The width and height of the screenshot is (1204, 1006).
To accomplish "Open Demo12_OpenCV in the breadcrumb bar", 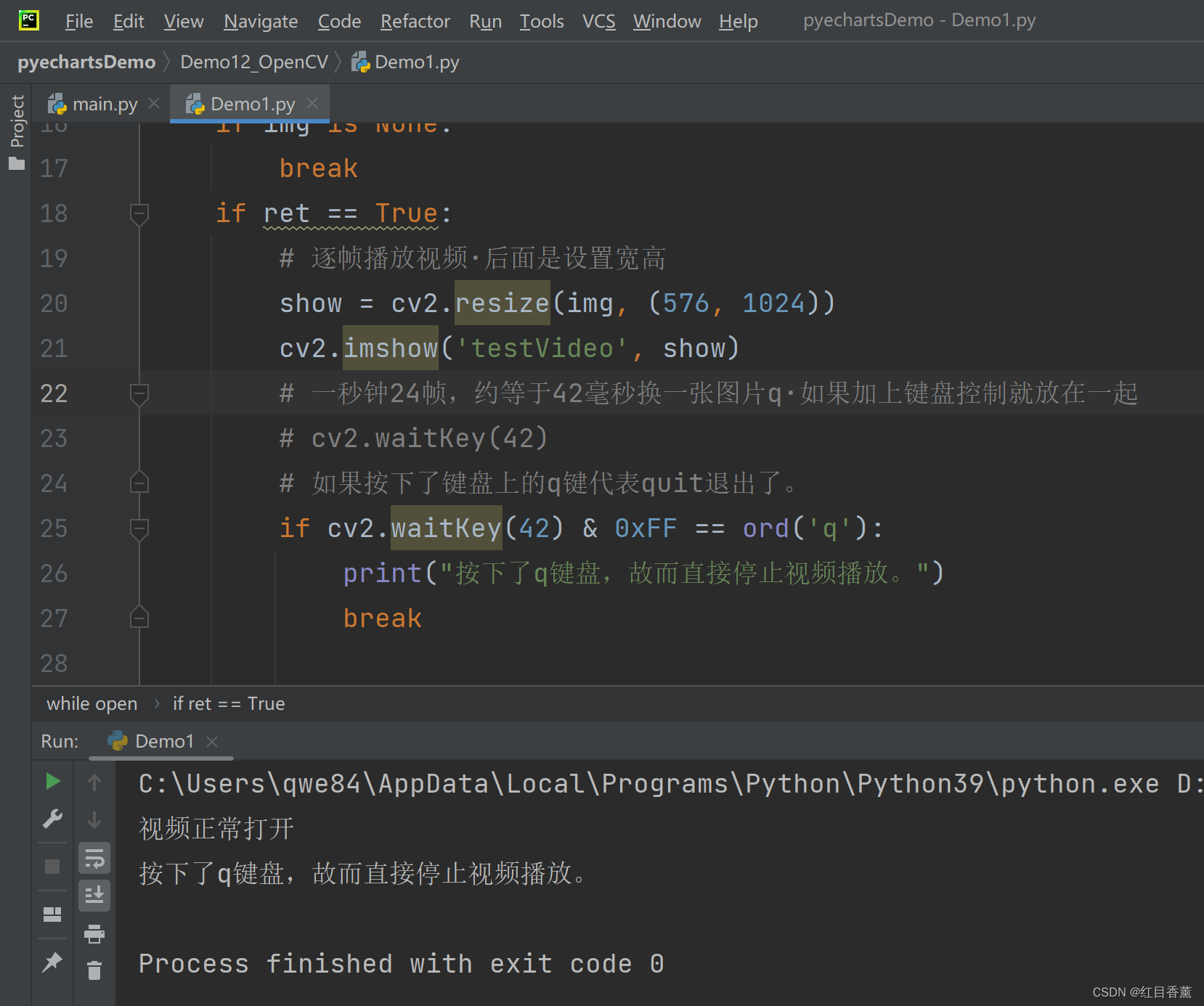I will tap(256, 62).
